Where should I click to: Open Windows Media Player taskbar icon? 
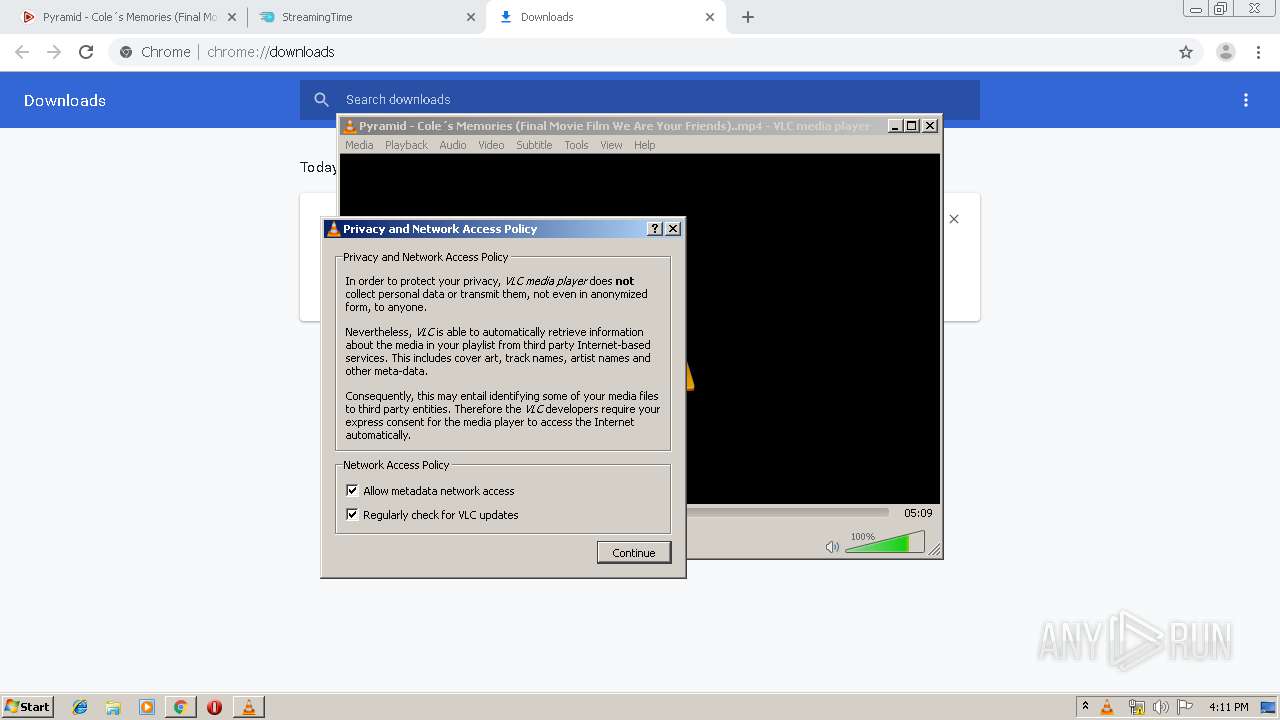(147, 707)
